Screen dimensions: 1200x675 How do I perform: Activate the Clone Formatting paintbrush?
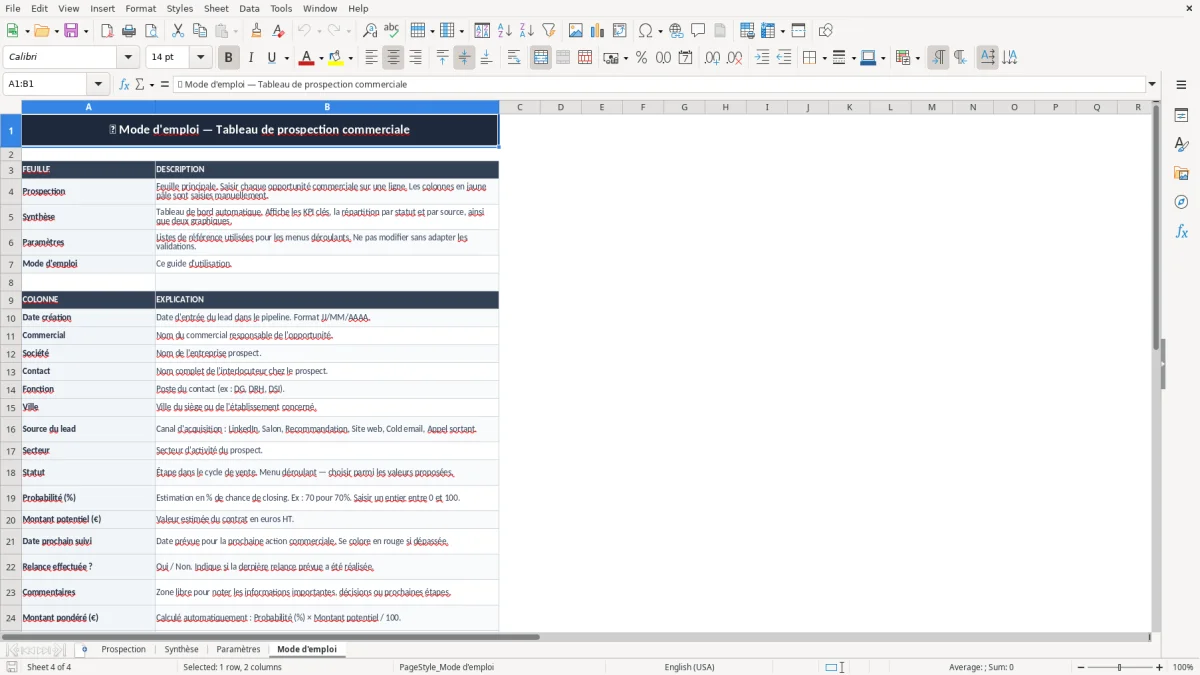256,31
